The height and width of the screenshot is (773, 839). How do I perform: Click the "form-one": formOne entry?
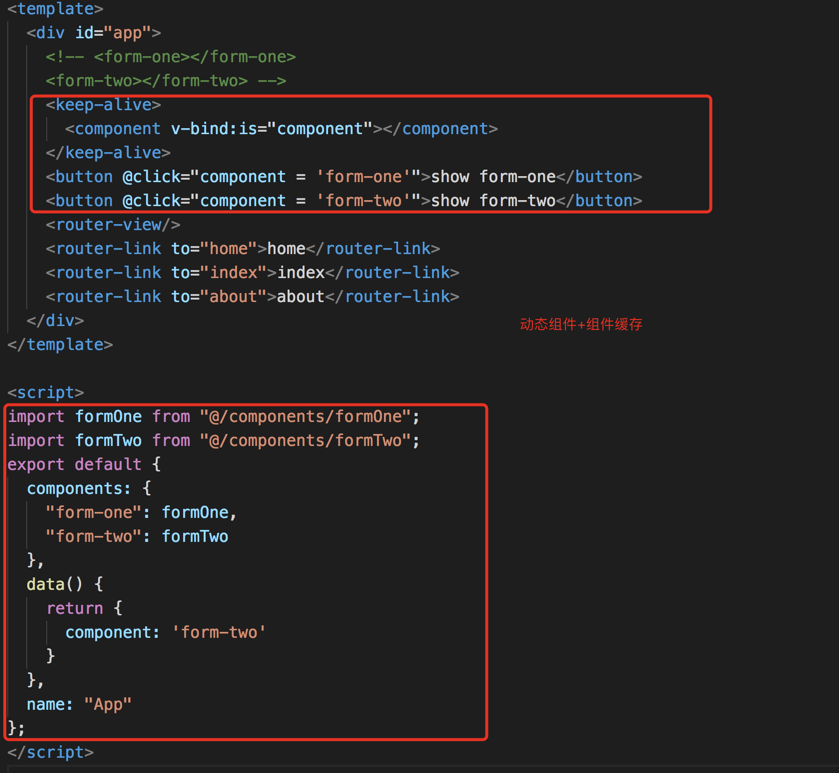(x=142, y=512)
